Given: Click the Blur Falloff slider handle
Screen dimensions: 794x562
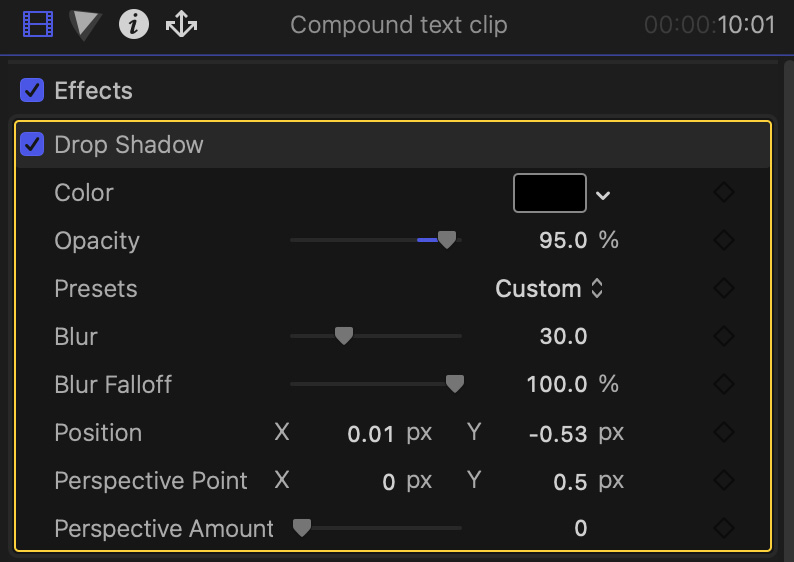Looking at the screenshot, I should tap(454, 384).
